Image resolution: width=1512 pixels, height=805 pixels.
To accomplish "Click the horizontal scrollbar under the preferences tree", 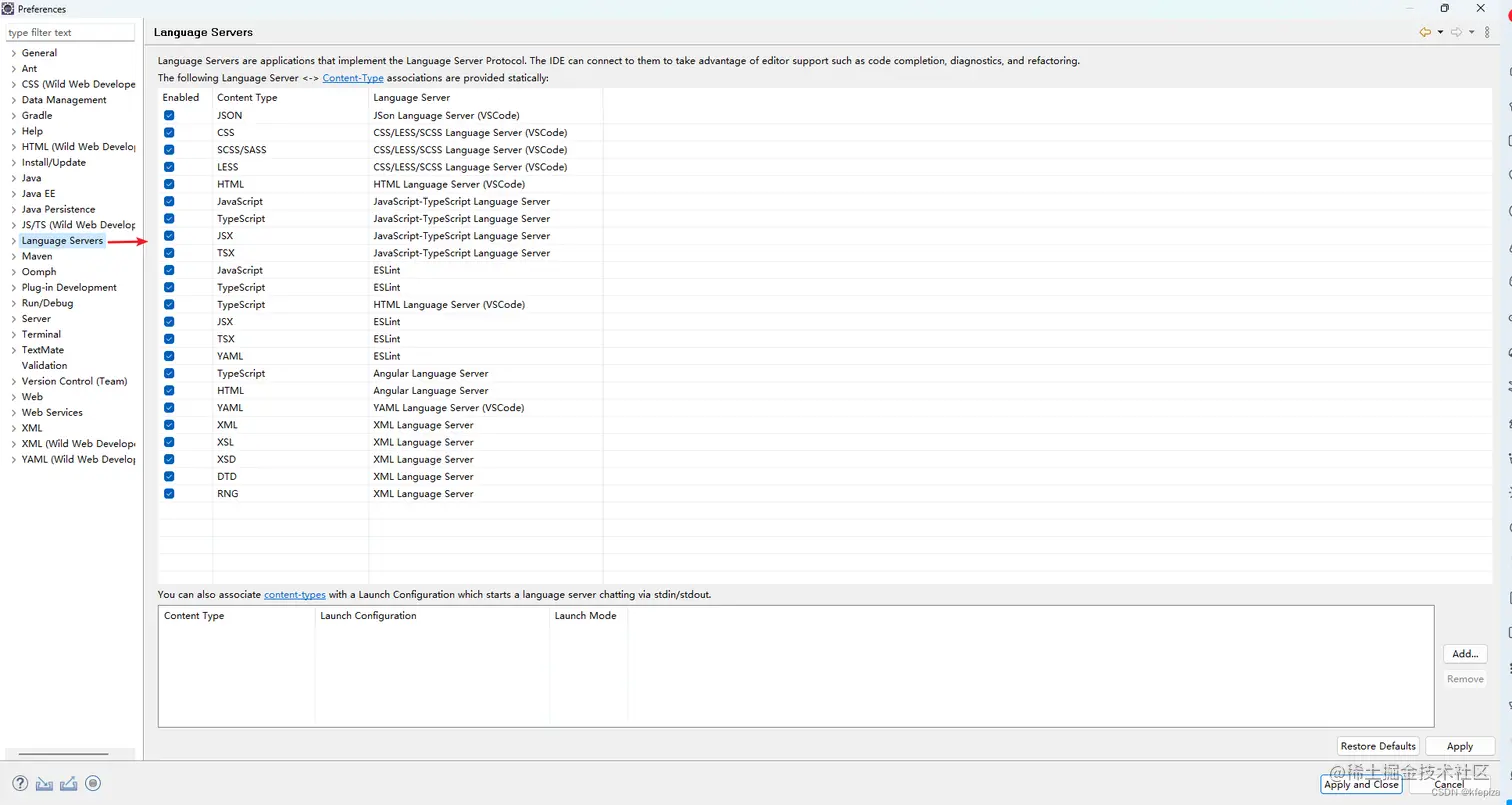I will [63, 754].
